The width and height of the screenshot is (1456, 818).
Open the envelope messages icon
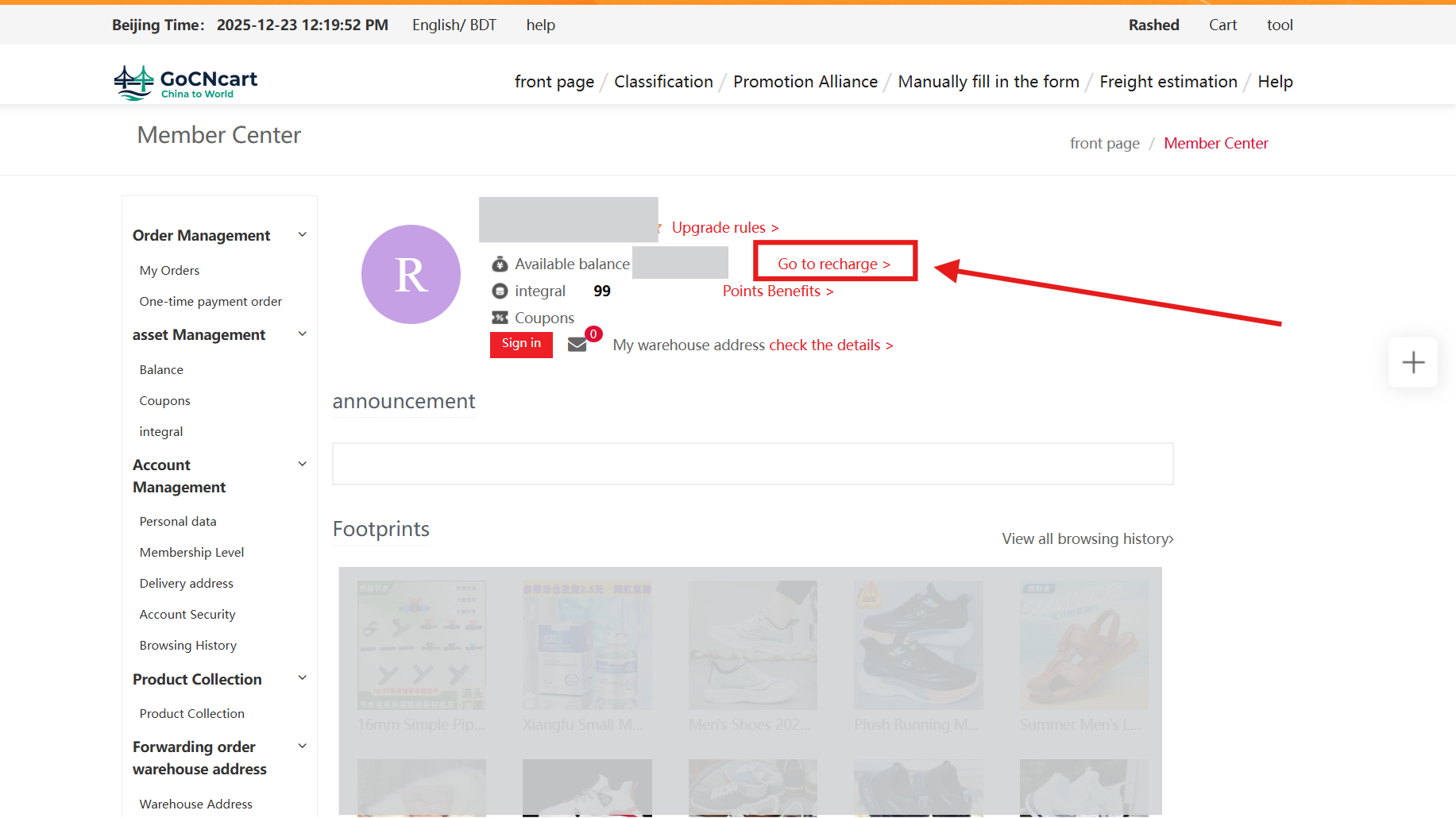[577, 345]
